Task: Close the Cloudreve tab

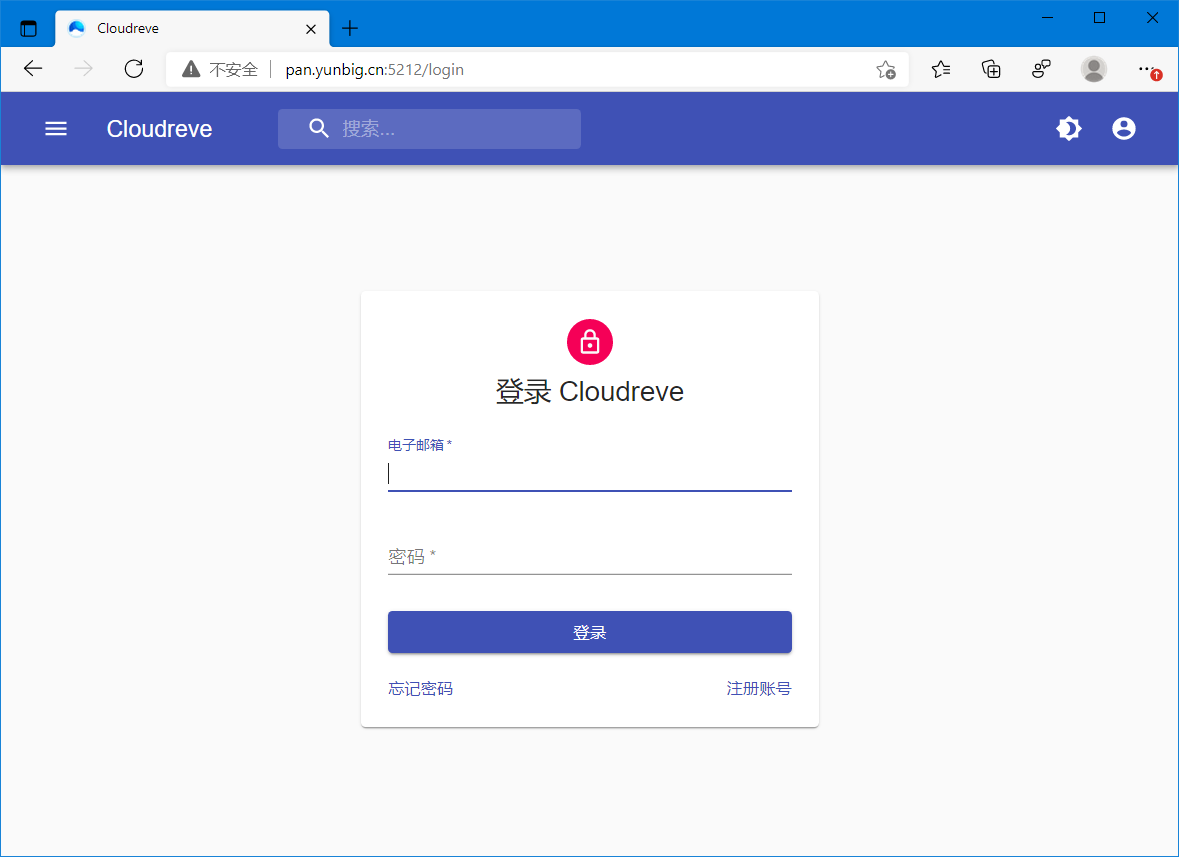Action: 311,29
